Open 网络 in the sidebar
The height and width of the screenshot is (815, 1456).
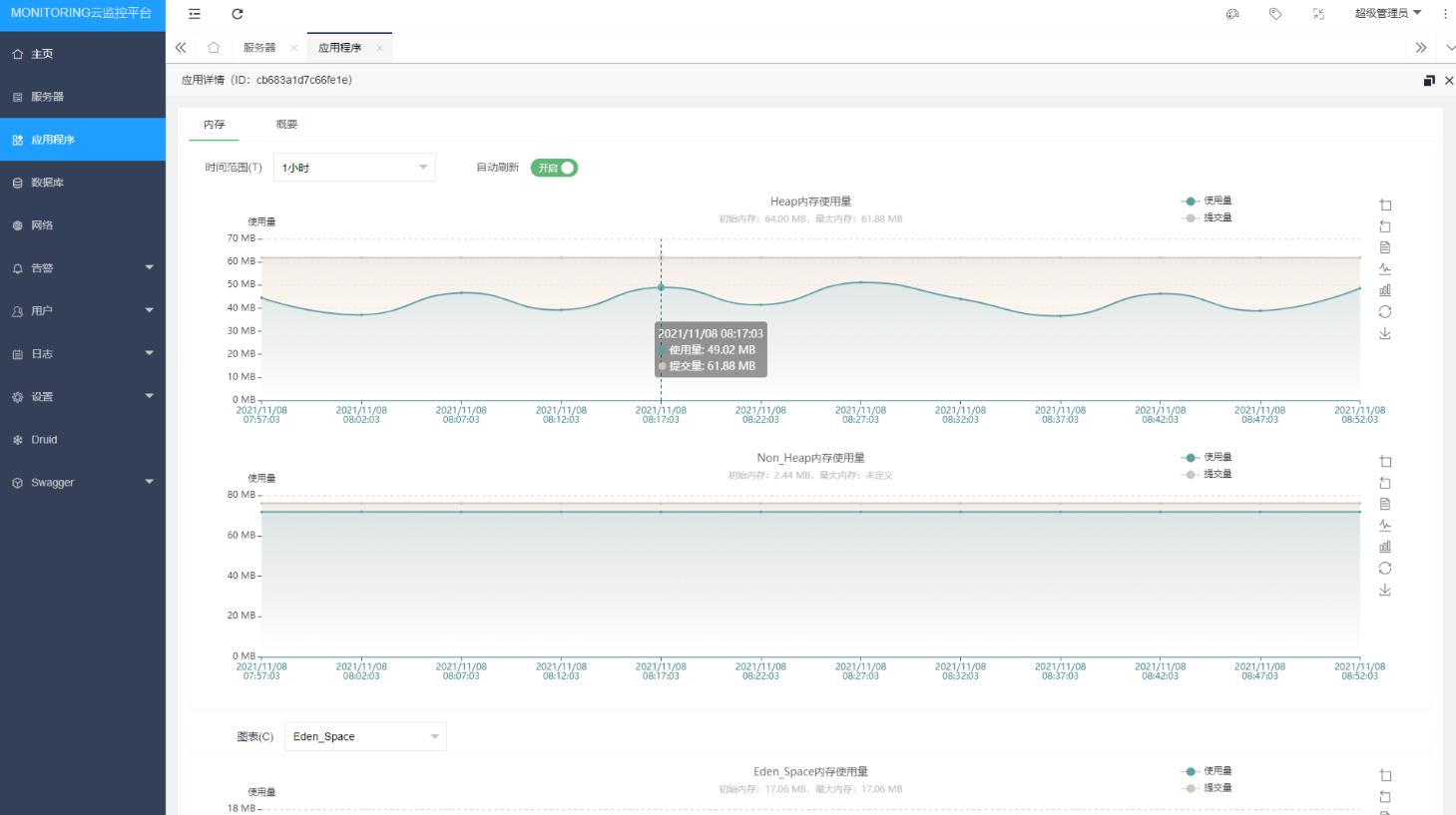tap(83, 225)
